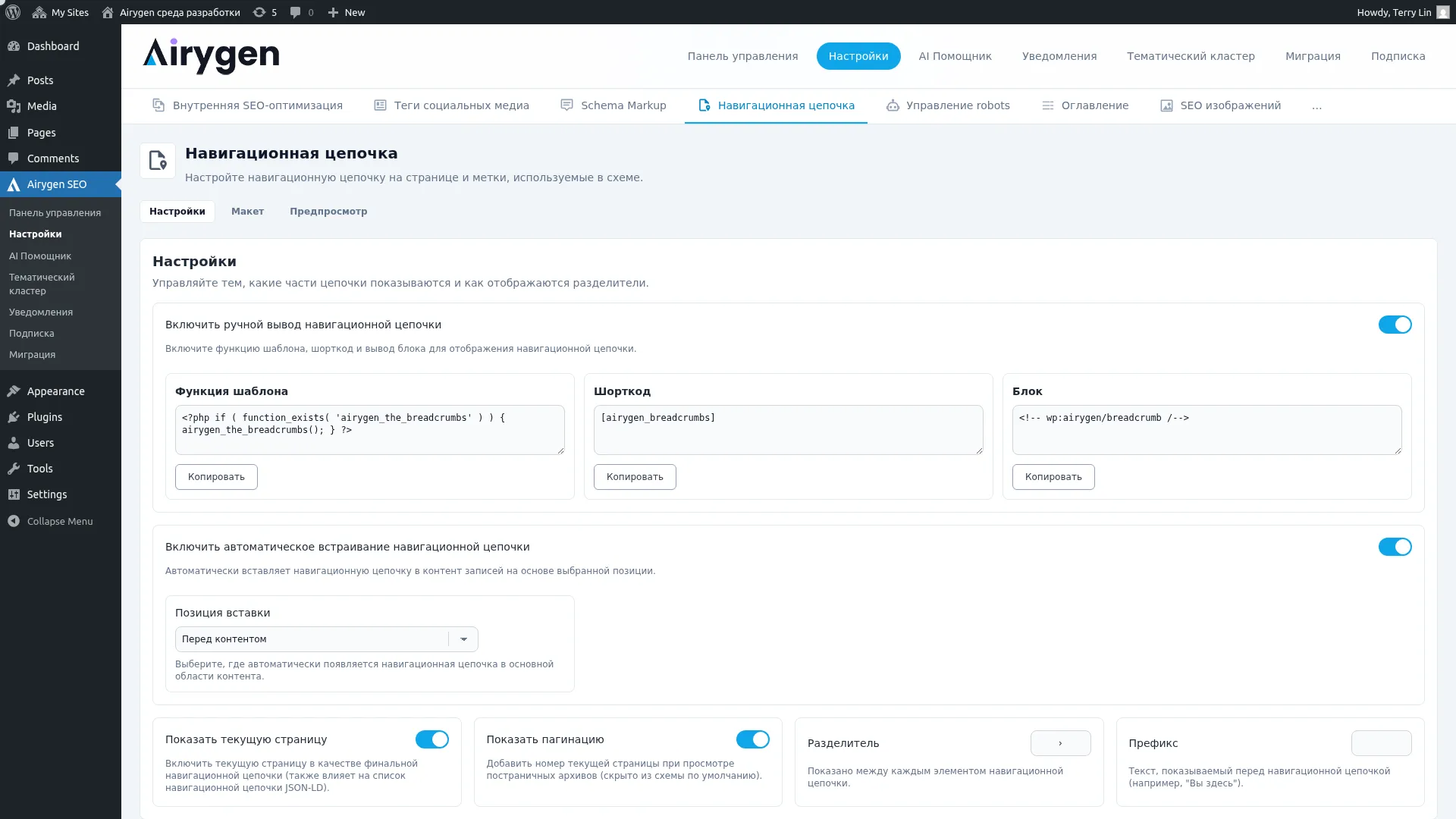Open Подписка in top navigation

coord(1398,56)
